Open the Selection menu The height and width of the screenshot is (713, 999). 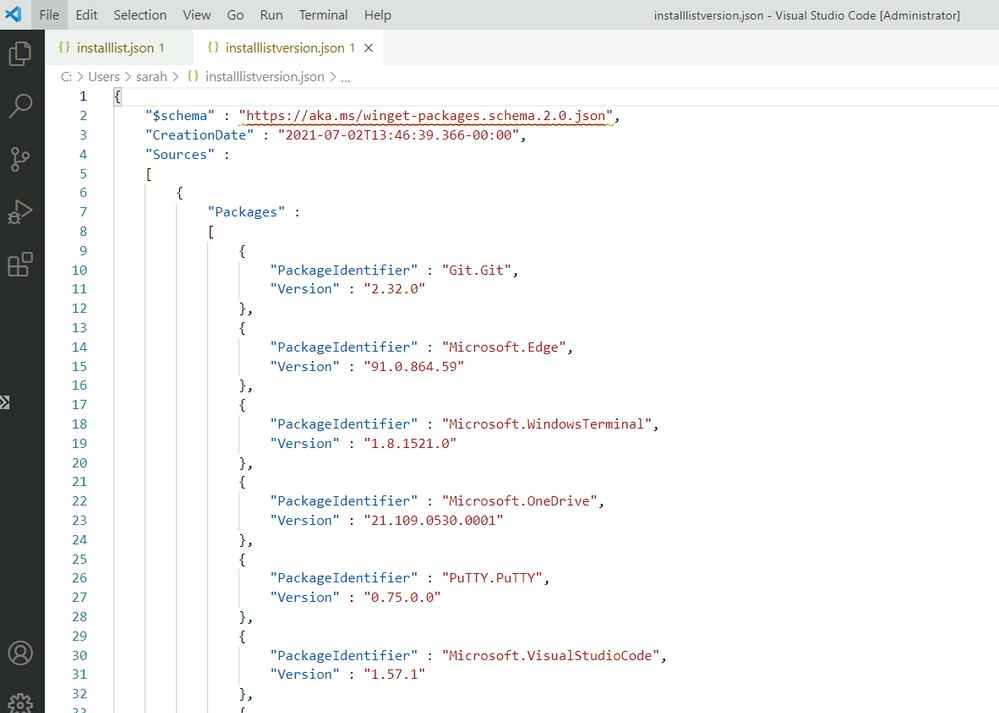pos(140,15)
